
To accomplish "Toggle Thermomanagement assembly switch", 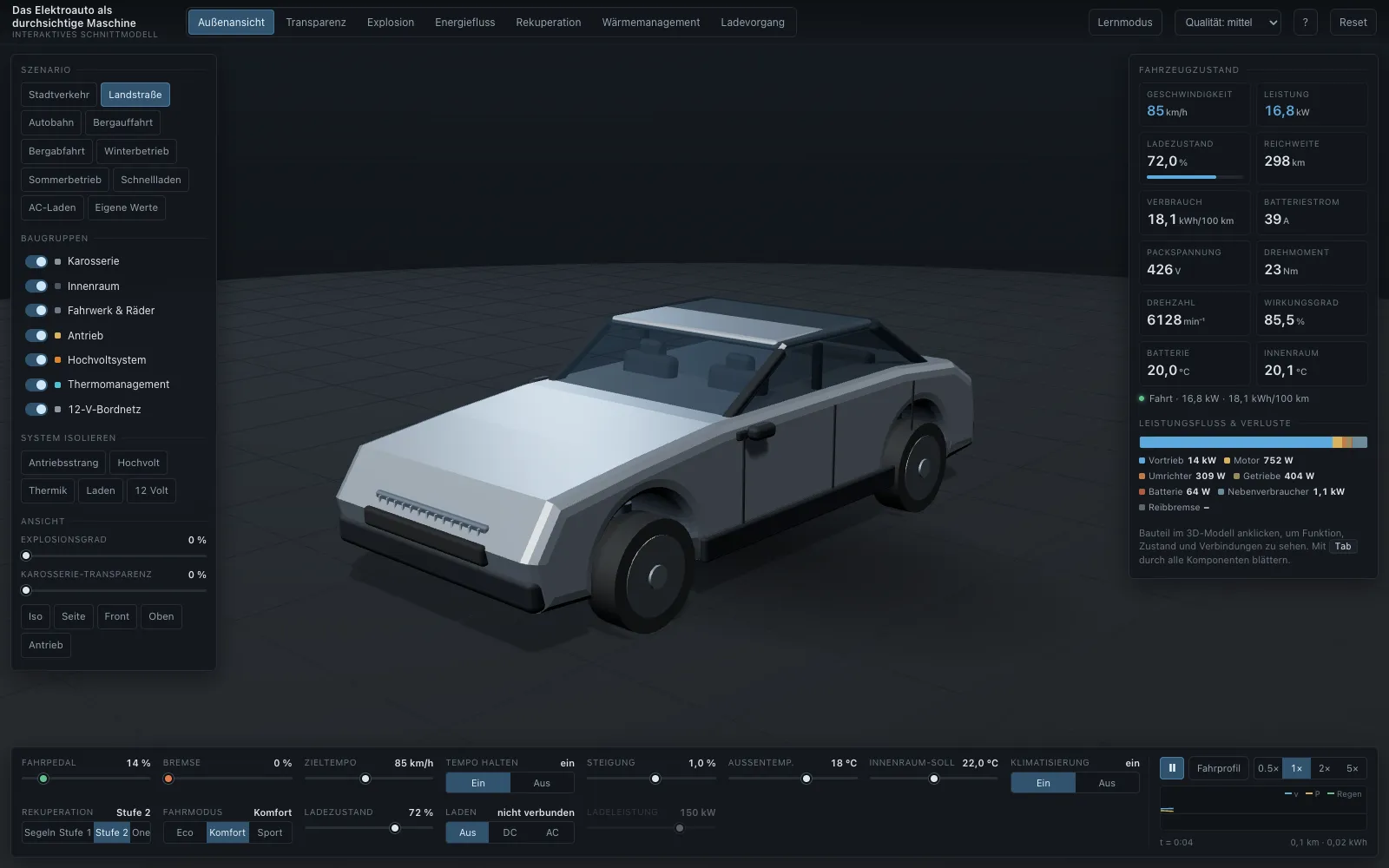I will tap(36, 385).
